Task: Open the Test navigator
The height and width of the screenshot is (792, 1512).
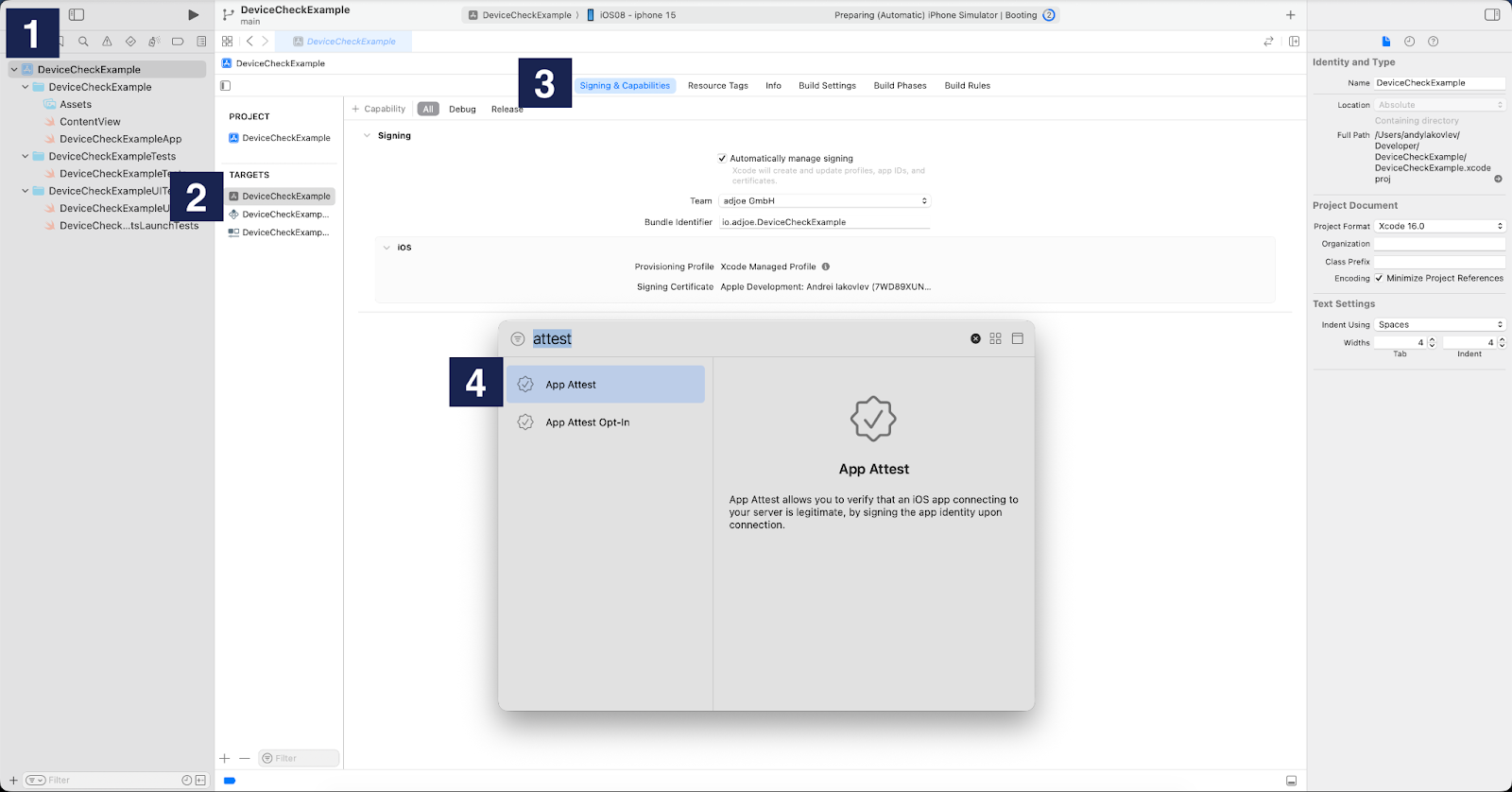Action: coord(130,42)
